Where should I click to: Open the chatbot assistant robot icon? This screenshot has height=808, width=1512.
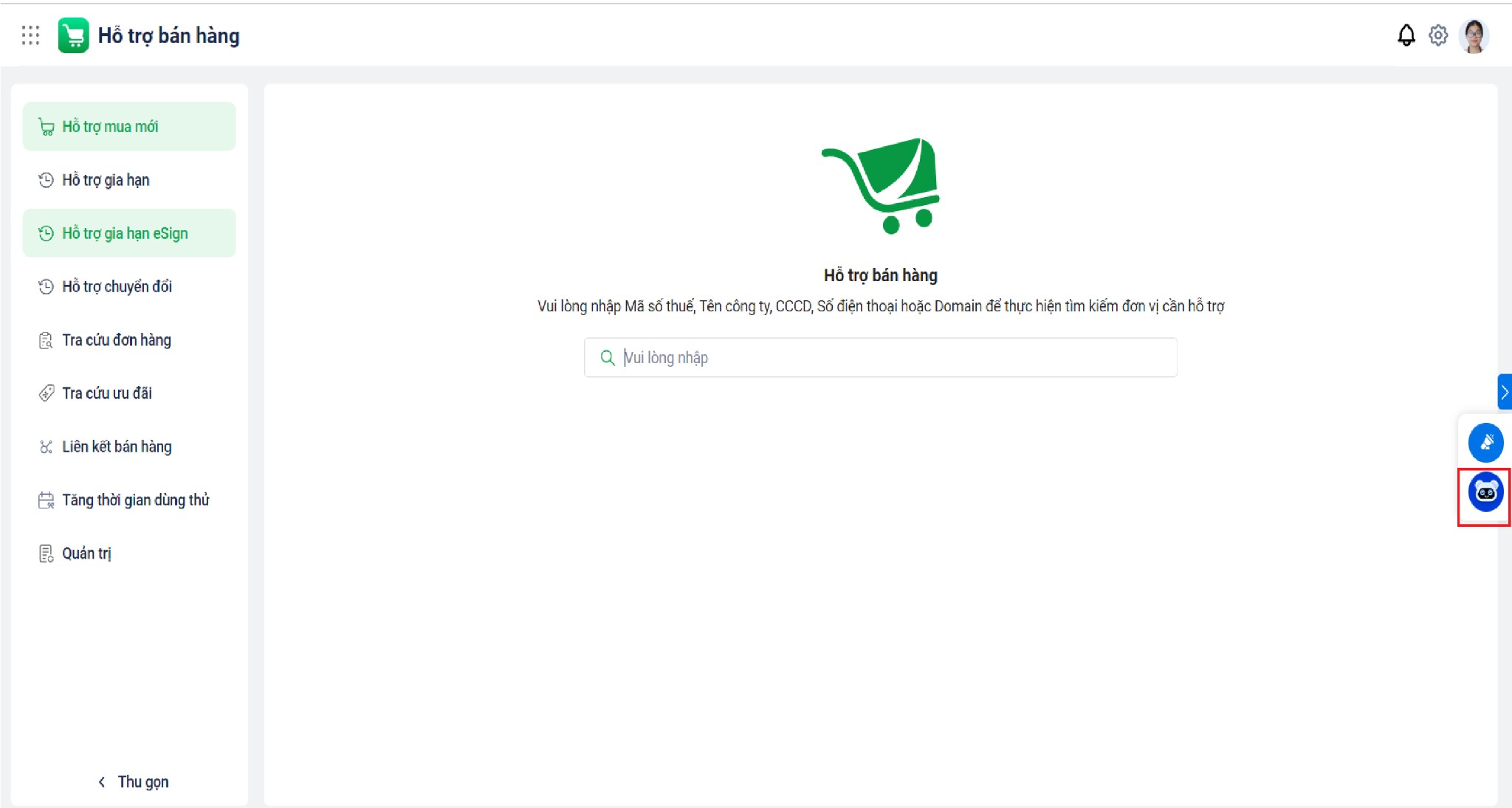(1485, 492)
